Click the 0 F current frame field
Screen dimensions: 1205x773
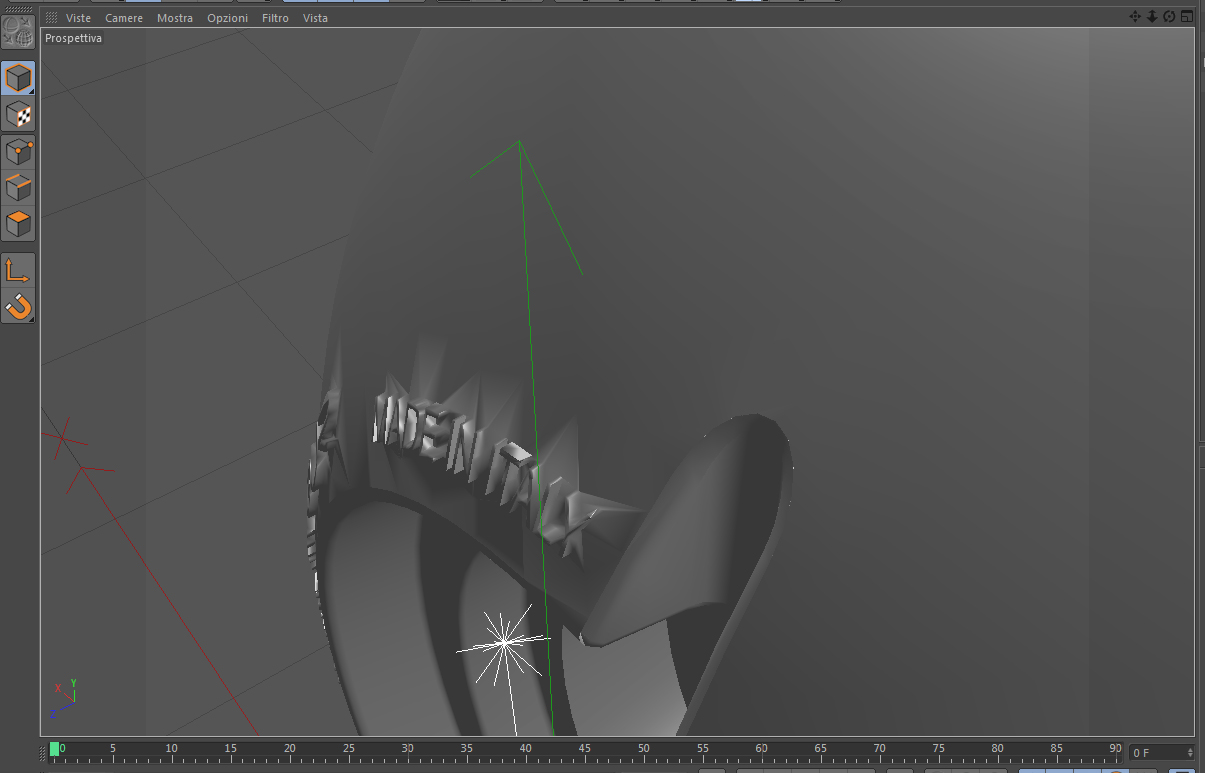[x=1162, y=752]
